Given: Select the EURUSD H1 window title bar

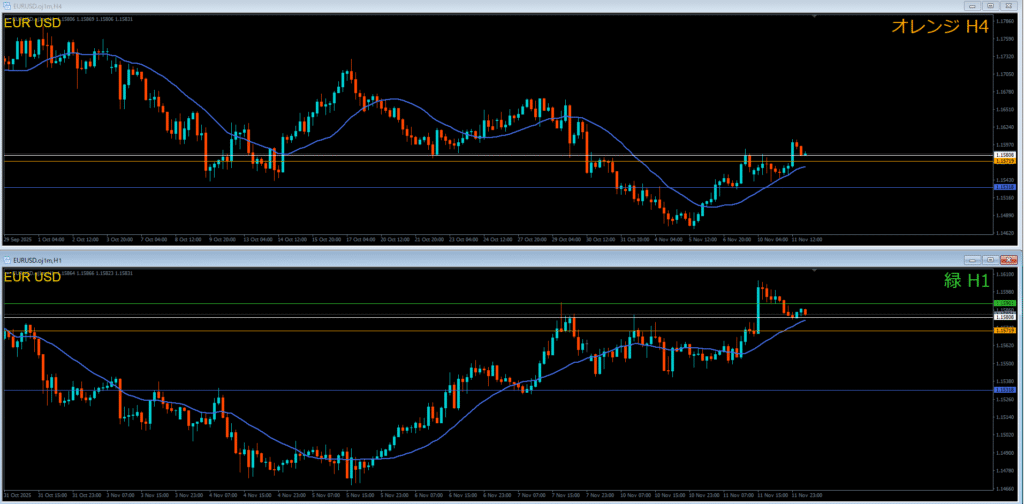Looking at the screenshot, I should click(400, 260).
